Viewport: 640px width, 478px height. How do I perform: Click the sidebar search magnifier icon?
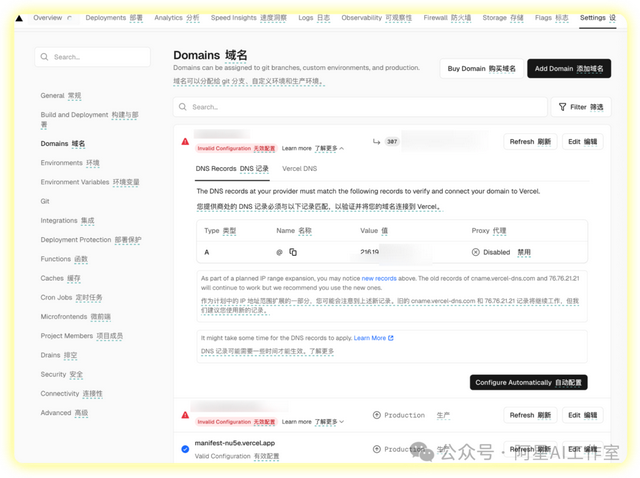point(44,57)
